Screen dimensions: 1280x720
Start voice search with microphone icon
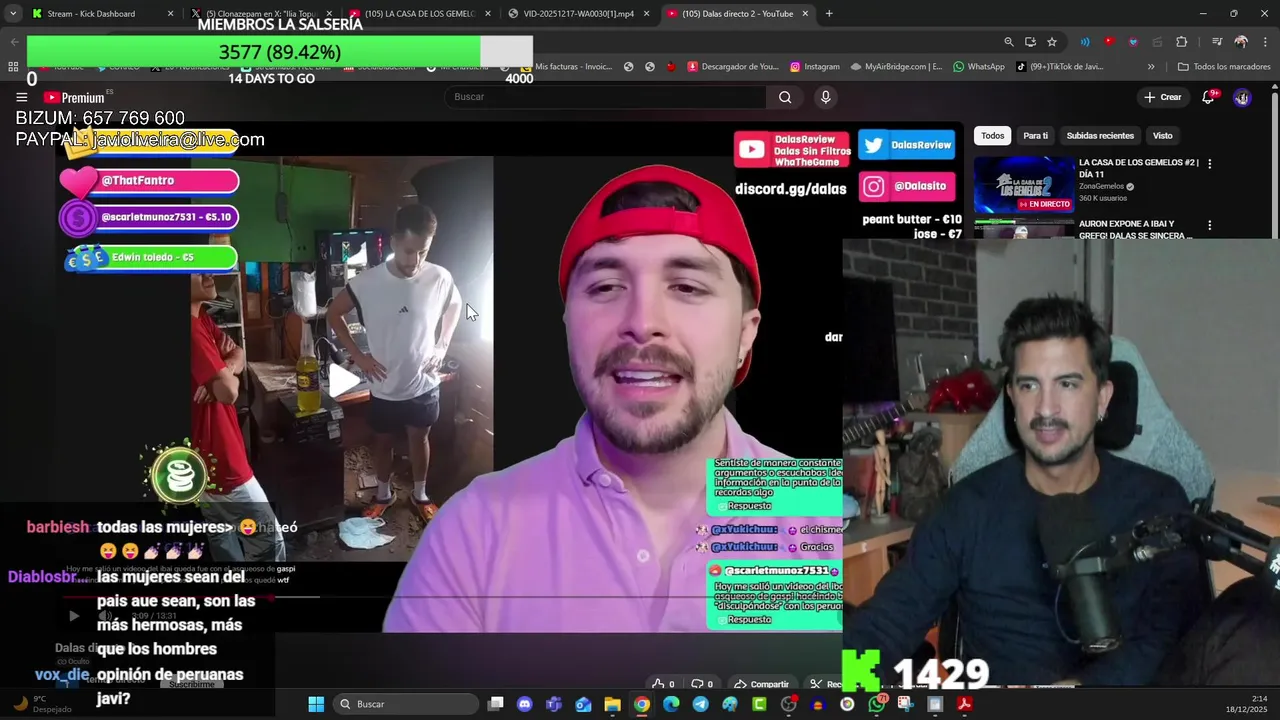[x=825, y=97]
